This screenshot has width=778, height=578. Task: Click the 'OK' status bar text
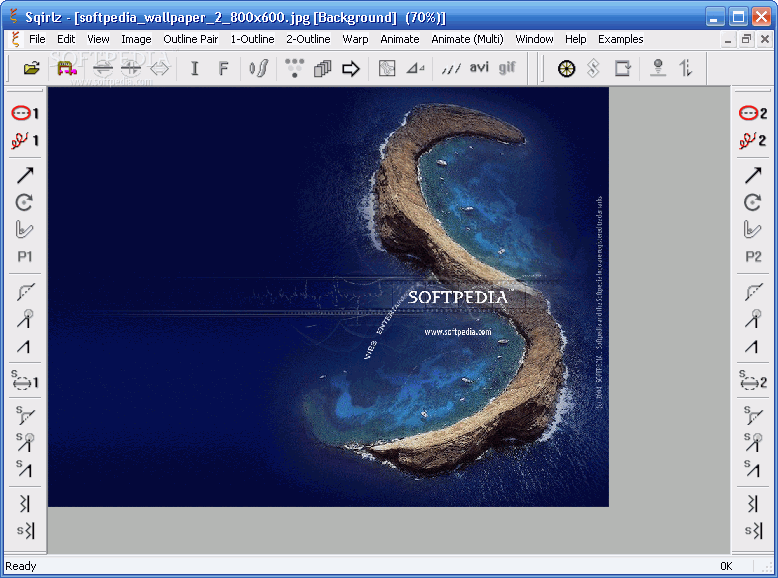(726, 566)
